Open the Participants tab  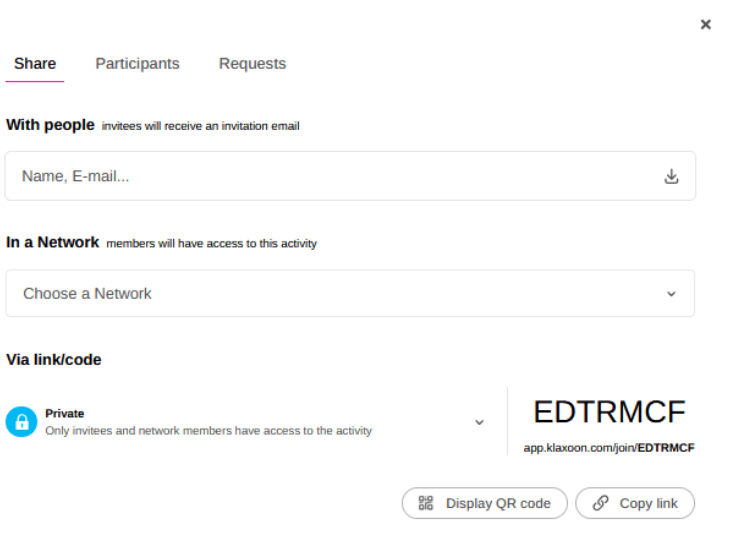coord(137,64)
